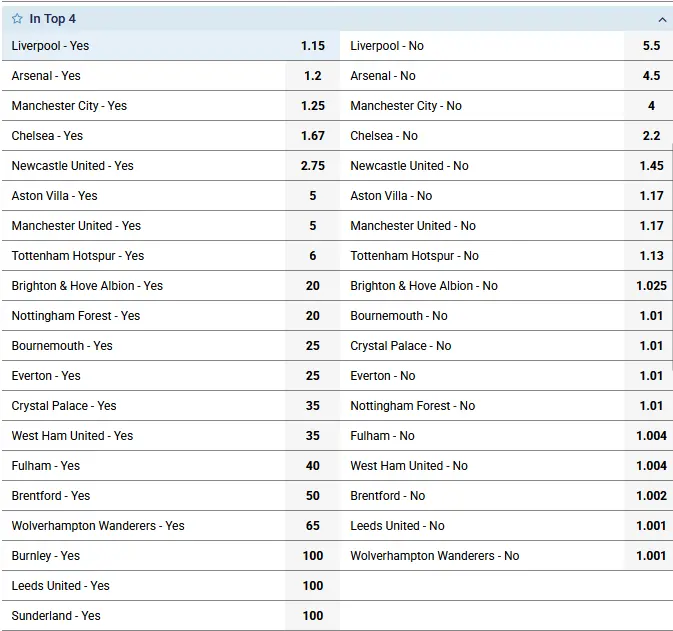Click the star favorite icon beside In Top 4
The image size is (673, 631).
pos(17,19)
